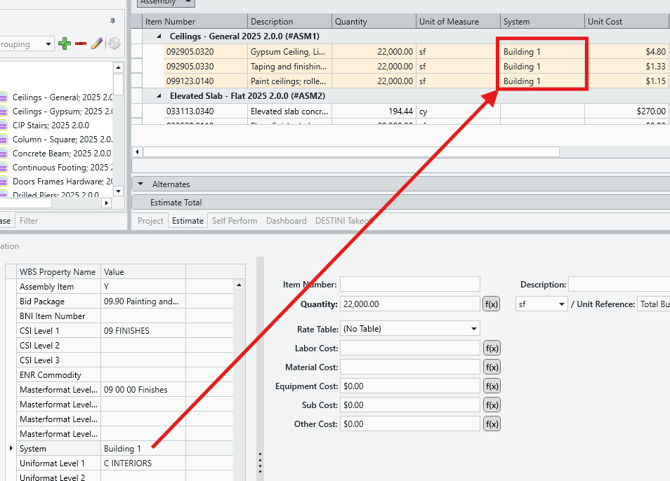Click the pin icon on left panel
This screenshot has width=670, height=481.
point(112,21)
